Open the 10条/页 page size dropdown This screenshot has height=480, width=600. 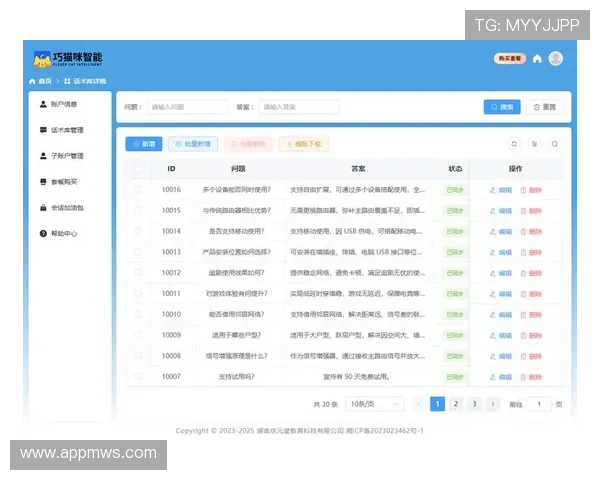coord(375,404)
